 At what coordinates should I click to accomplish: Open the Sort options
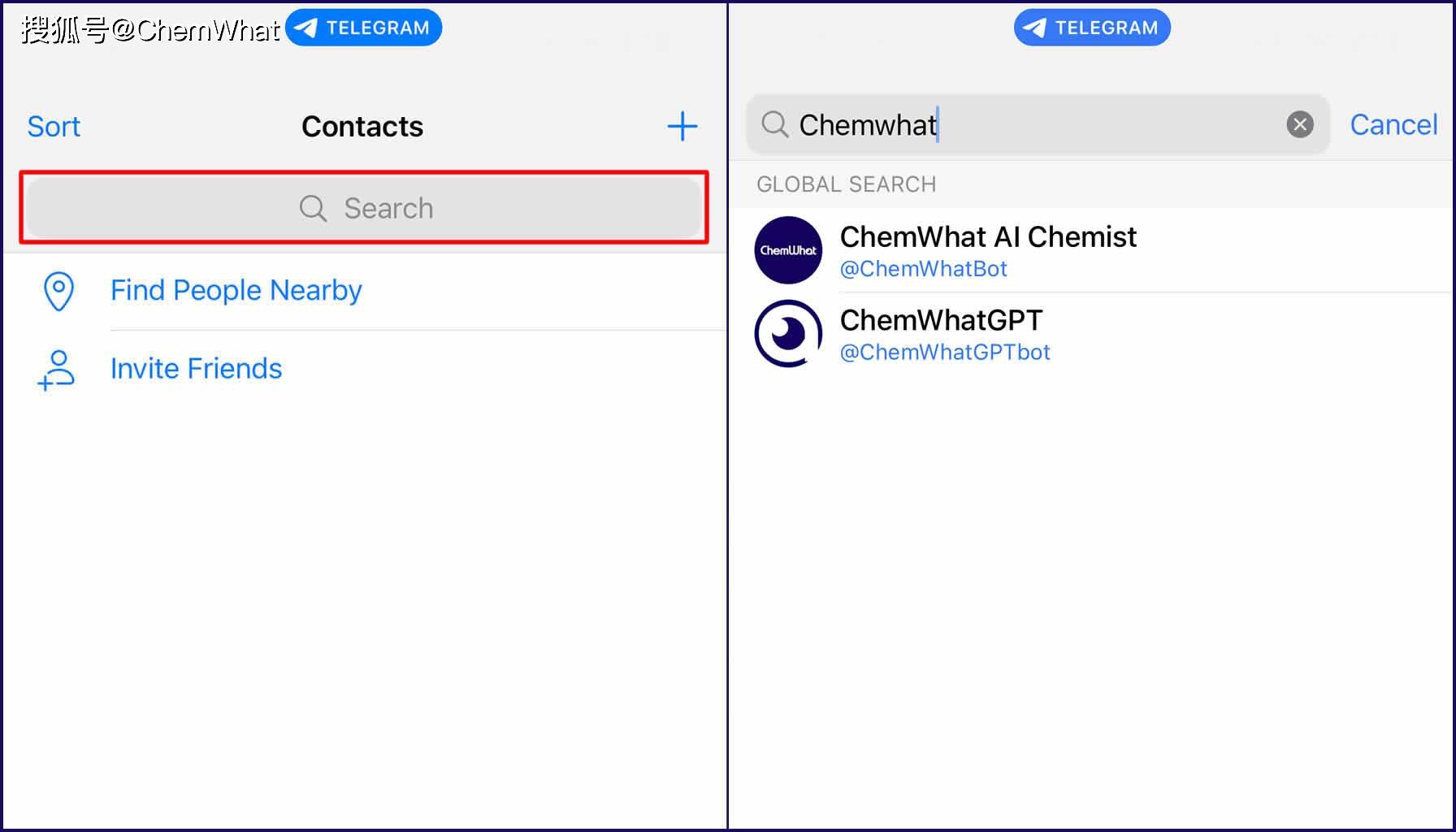tap(54, 127)
